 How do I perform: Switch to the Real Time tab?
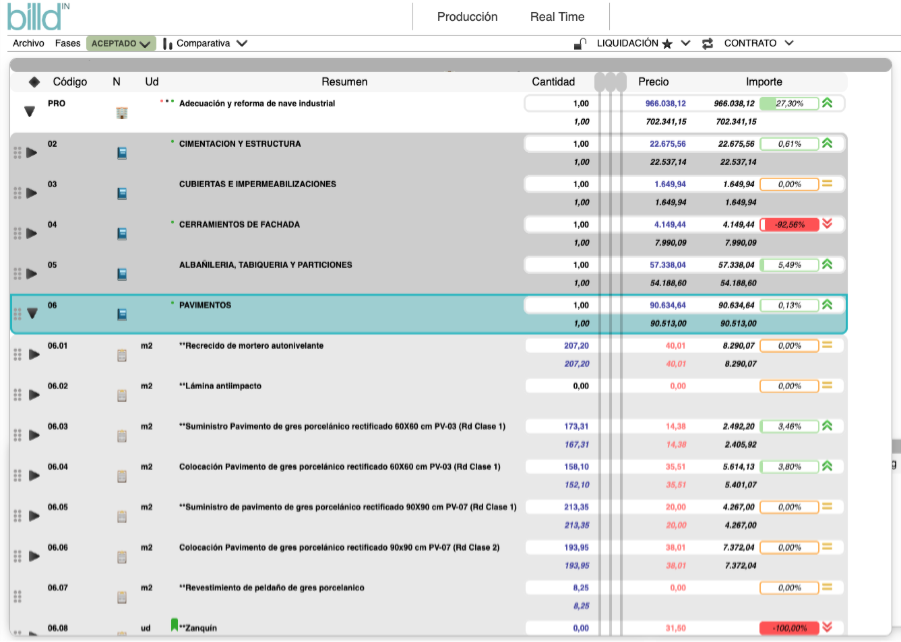click(x=557, y=17)
